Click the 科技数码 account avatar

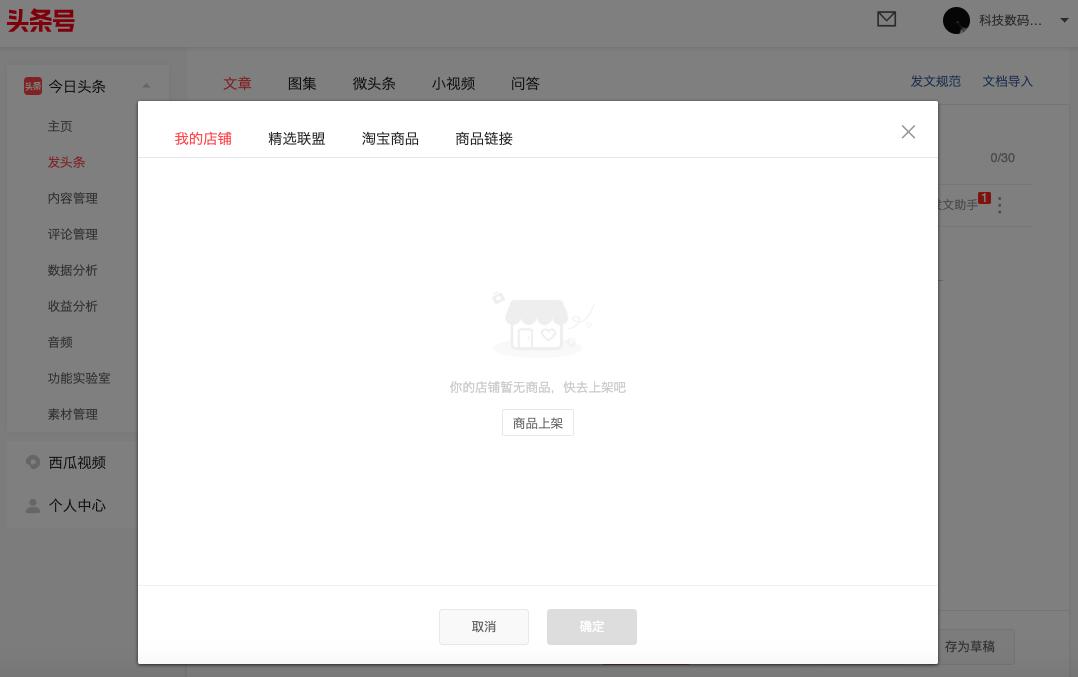pos(956,20)
